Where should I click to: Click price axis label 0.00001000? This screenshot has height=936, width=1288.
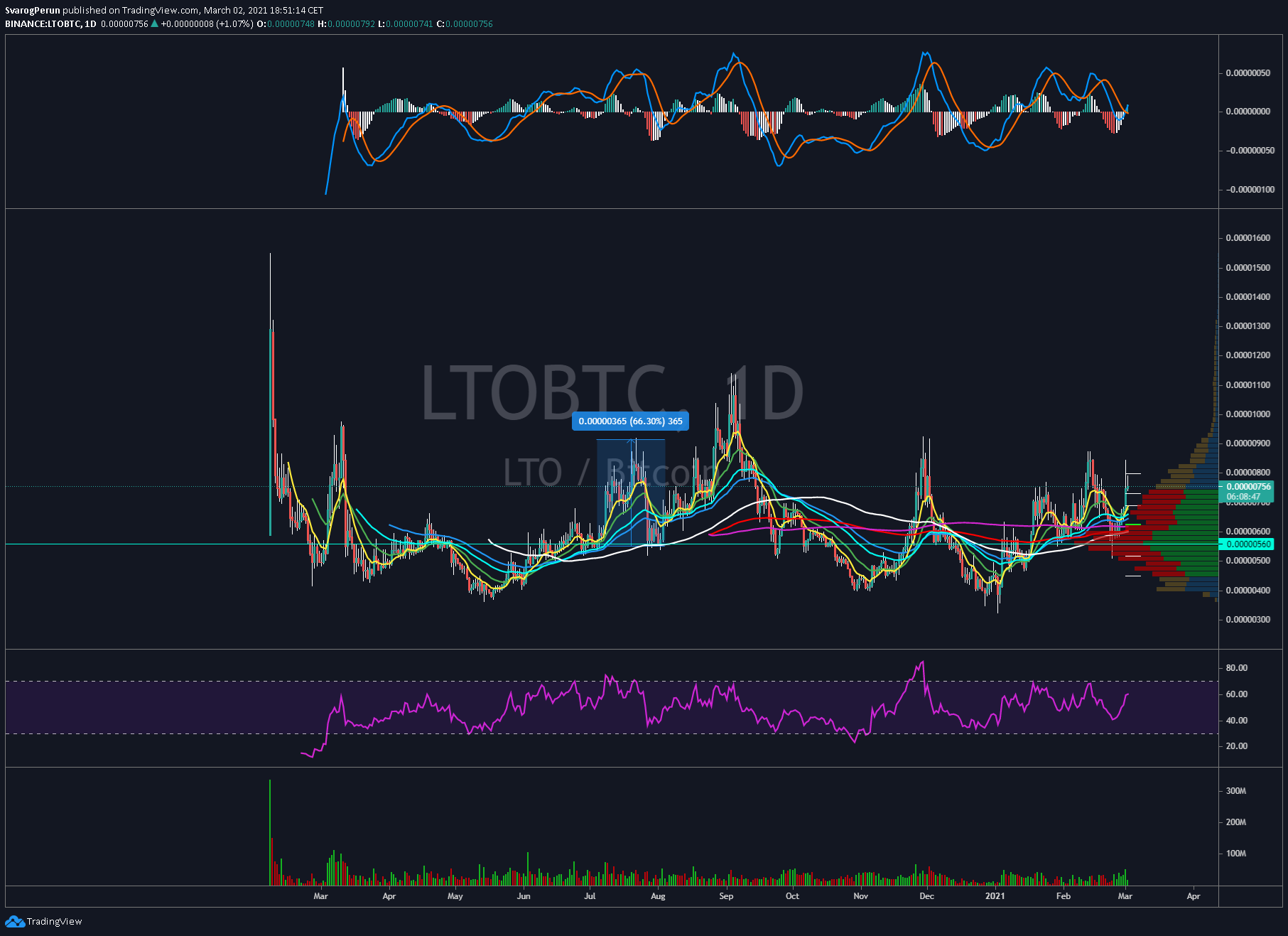(x=1248, y=414)
